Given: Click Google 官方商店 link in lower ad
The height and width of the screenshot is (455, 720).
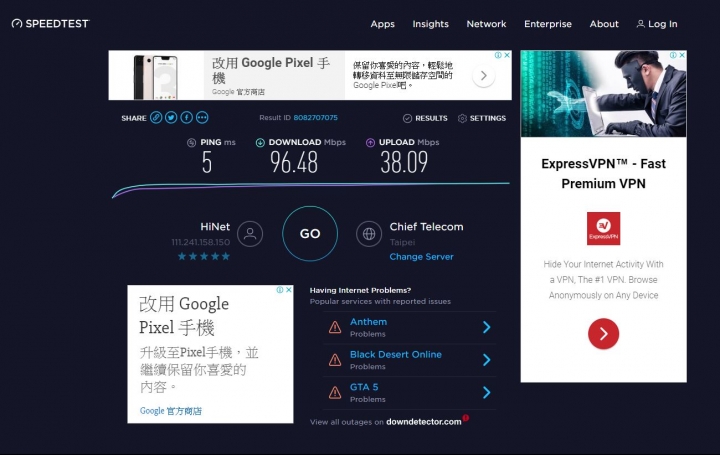Looking at the screenshot, I should 171,411.
